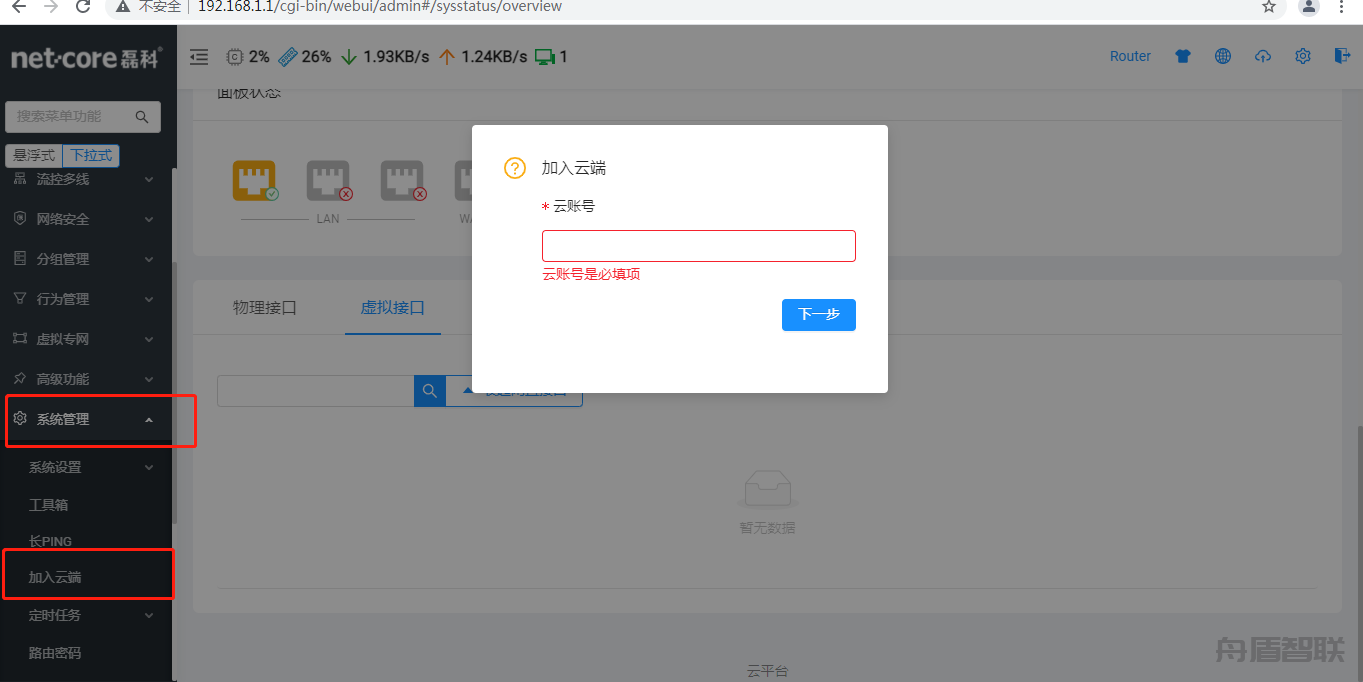1363x682 pixels.
Task: Click the Router link in top bar
Action: coord(1130,56)
